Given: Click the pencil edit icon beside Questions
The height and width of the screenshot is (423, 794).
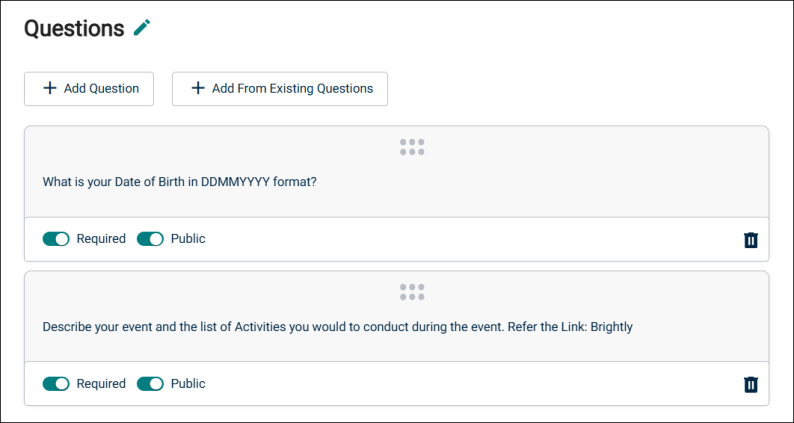Looking at the screenshot, I should coord(142,28).
